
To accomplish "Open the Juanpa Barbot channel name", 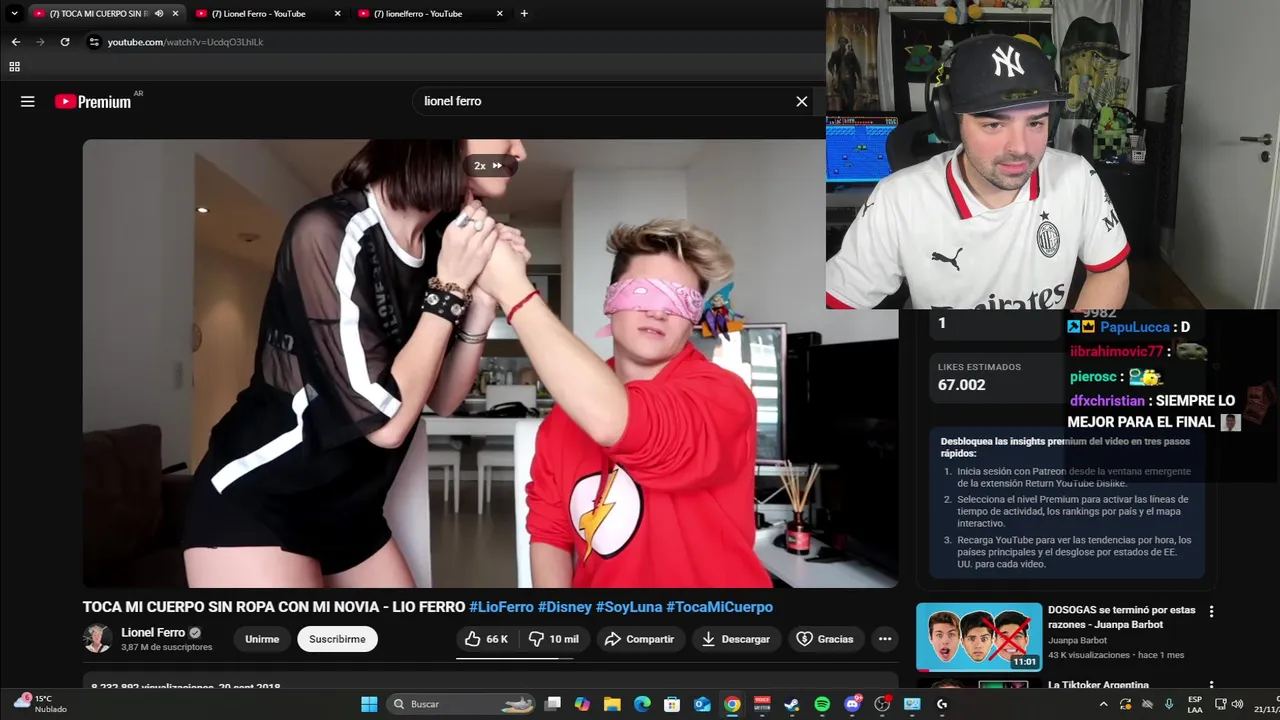I will (x=1077, y=640).
